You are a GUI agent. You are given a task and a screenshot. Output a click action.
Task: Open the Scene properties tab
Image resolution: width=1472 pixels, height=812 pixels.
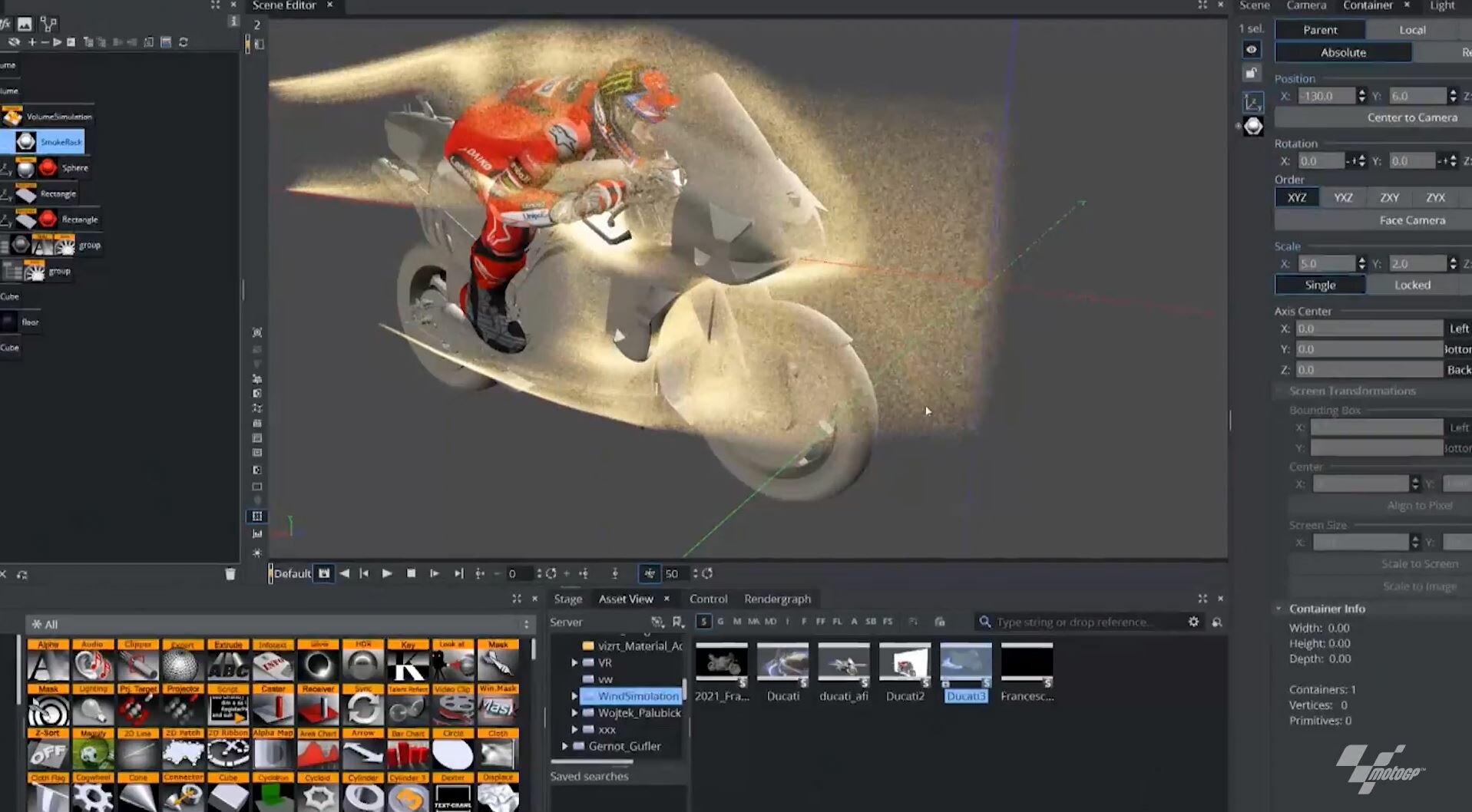coord(1255,5)
